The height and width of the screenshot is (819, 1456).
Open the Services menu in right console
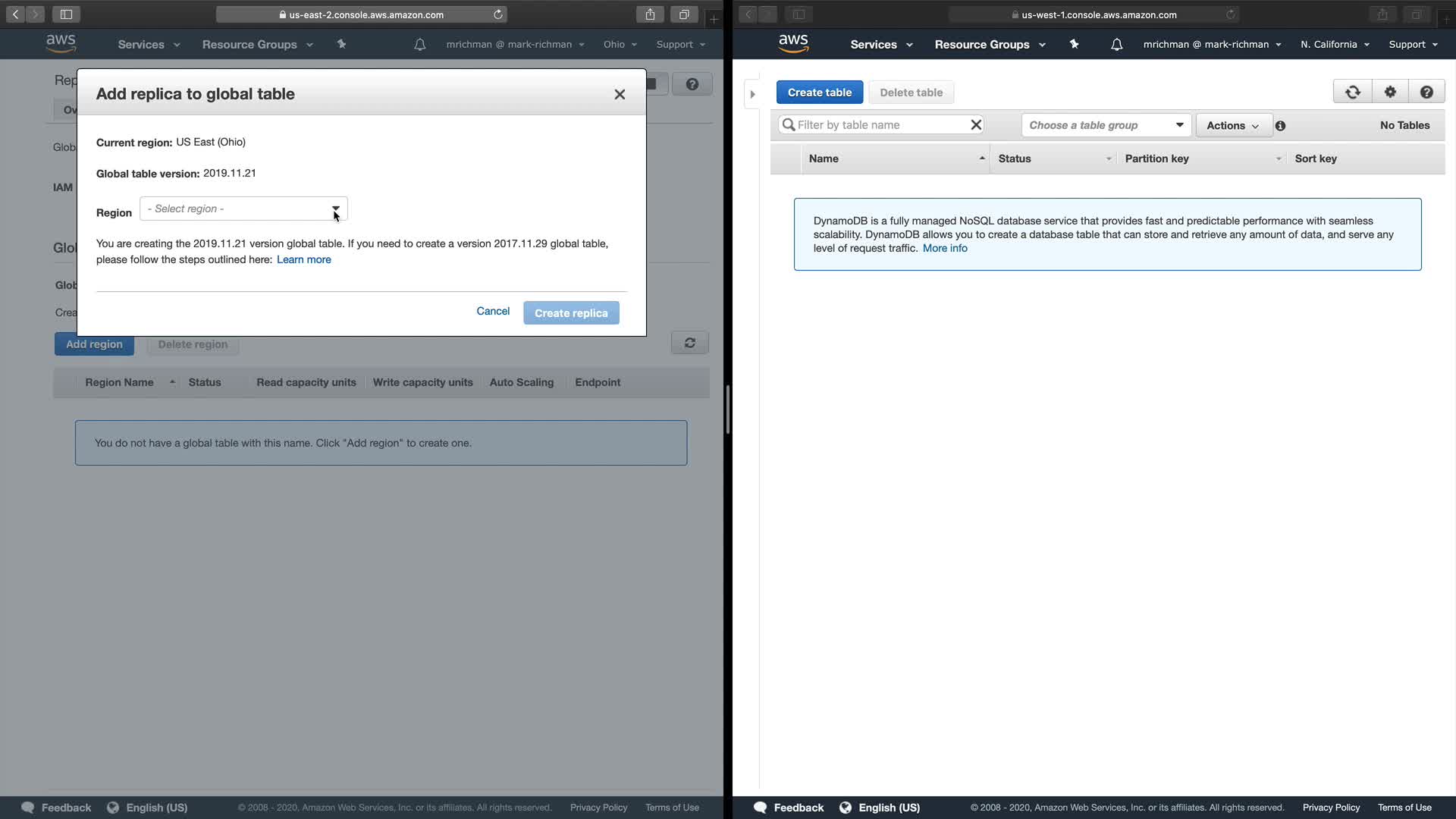(x=880, y=45)
